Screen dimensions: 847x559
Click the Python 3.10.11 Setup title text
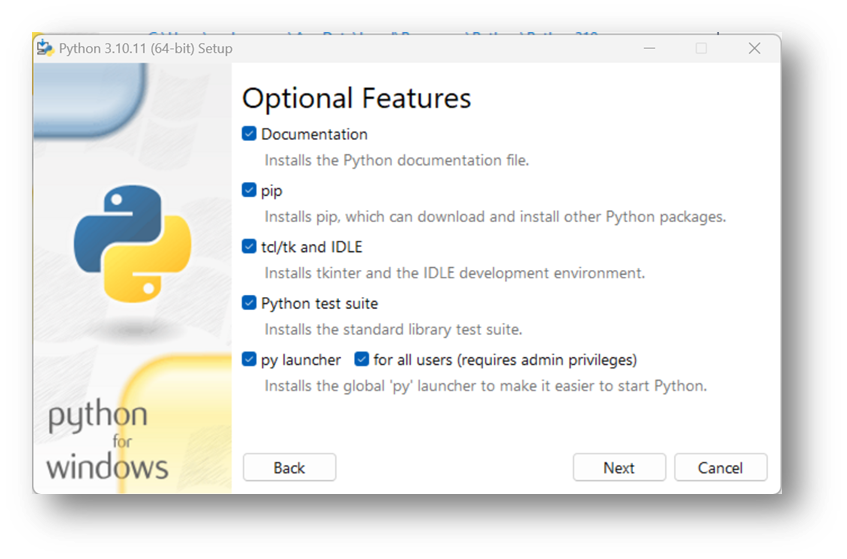(x=145, y=48)
